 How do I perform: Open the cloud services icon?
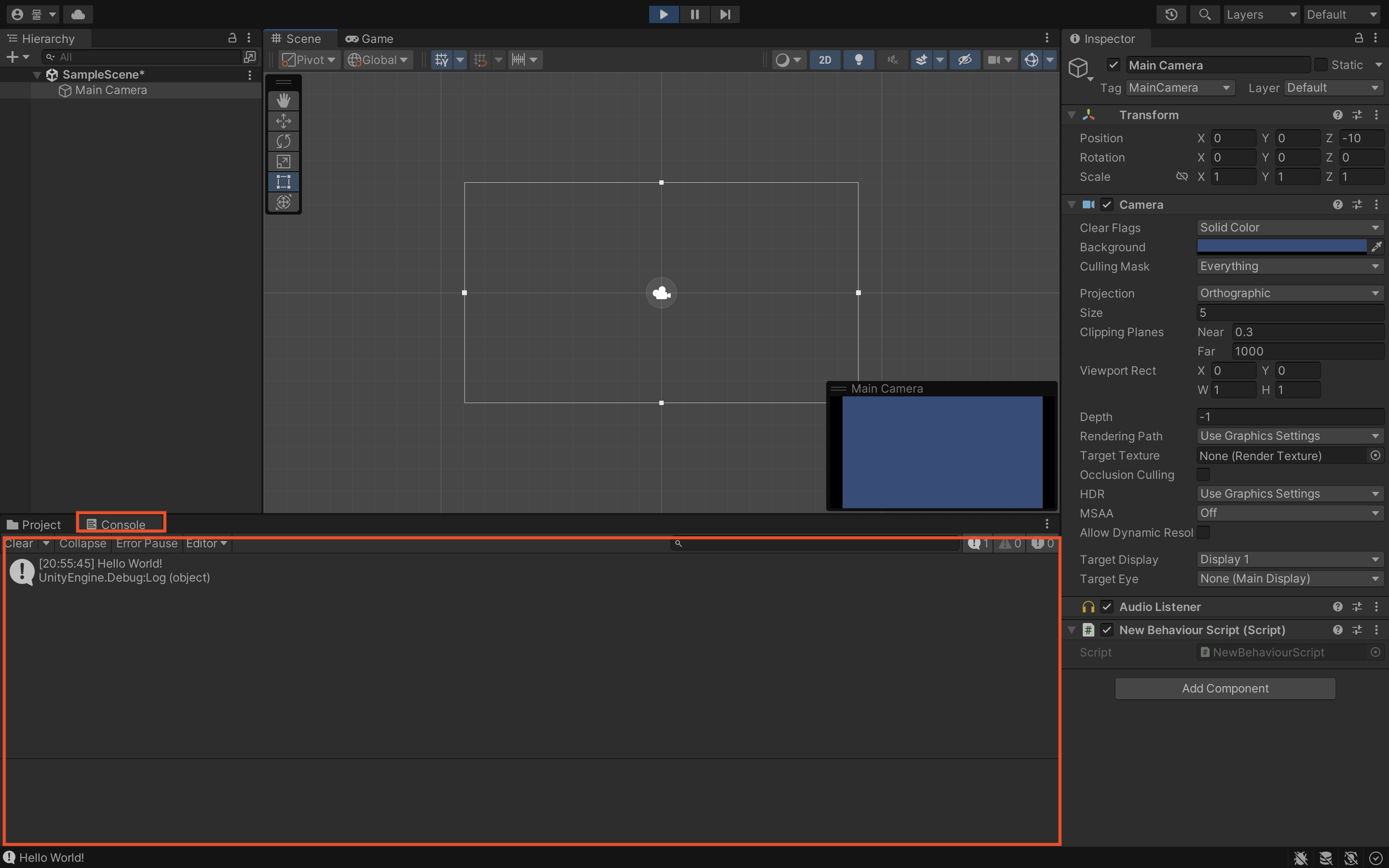coord(78,14)
